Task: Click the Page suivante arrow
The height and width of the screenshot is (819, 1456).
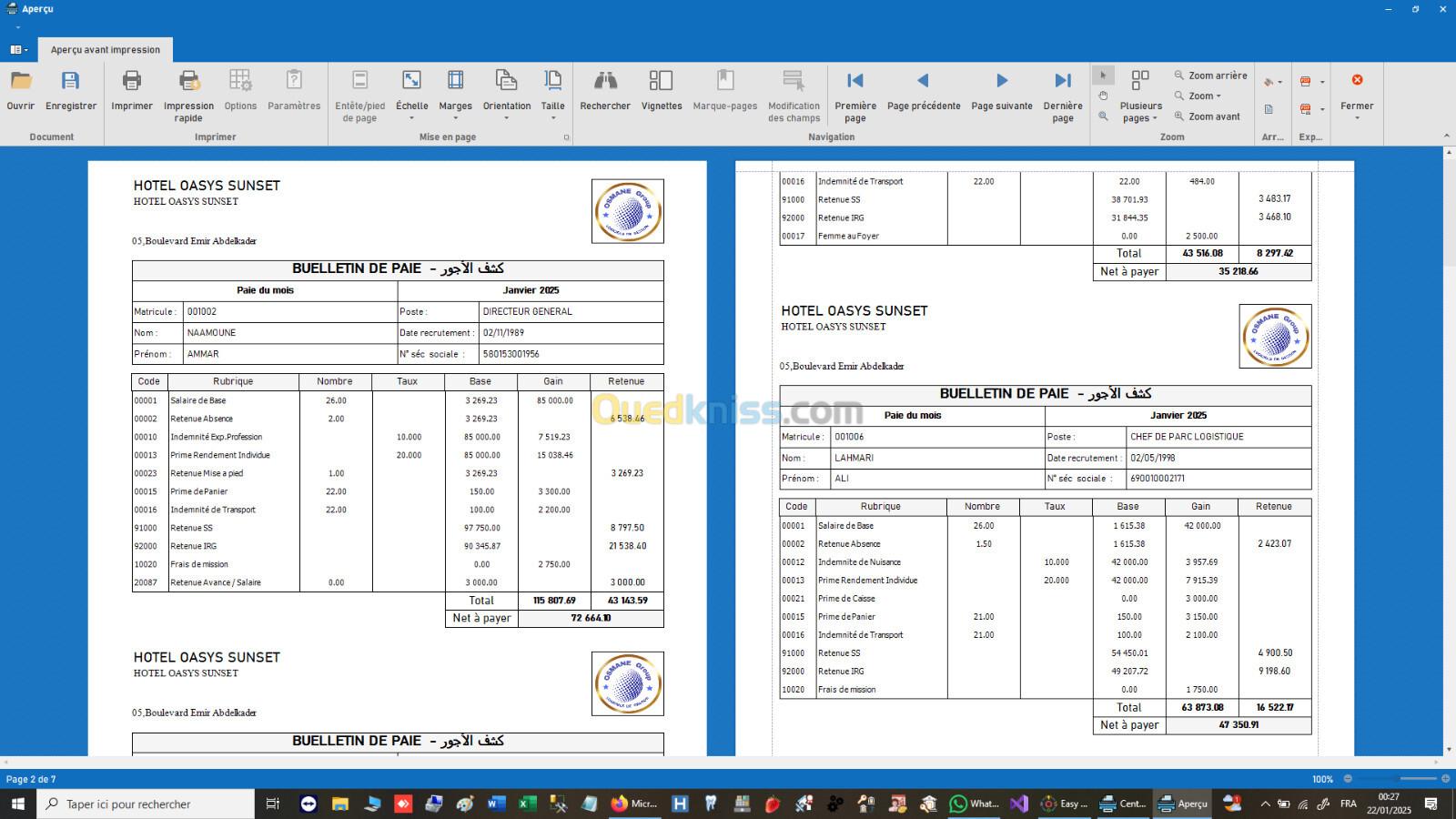Action: pyautogui.click(x=1001, y=82)
